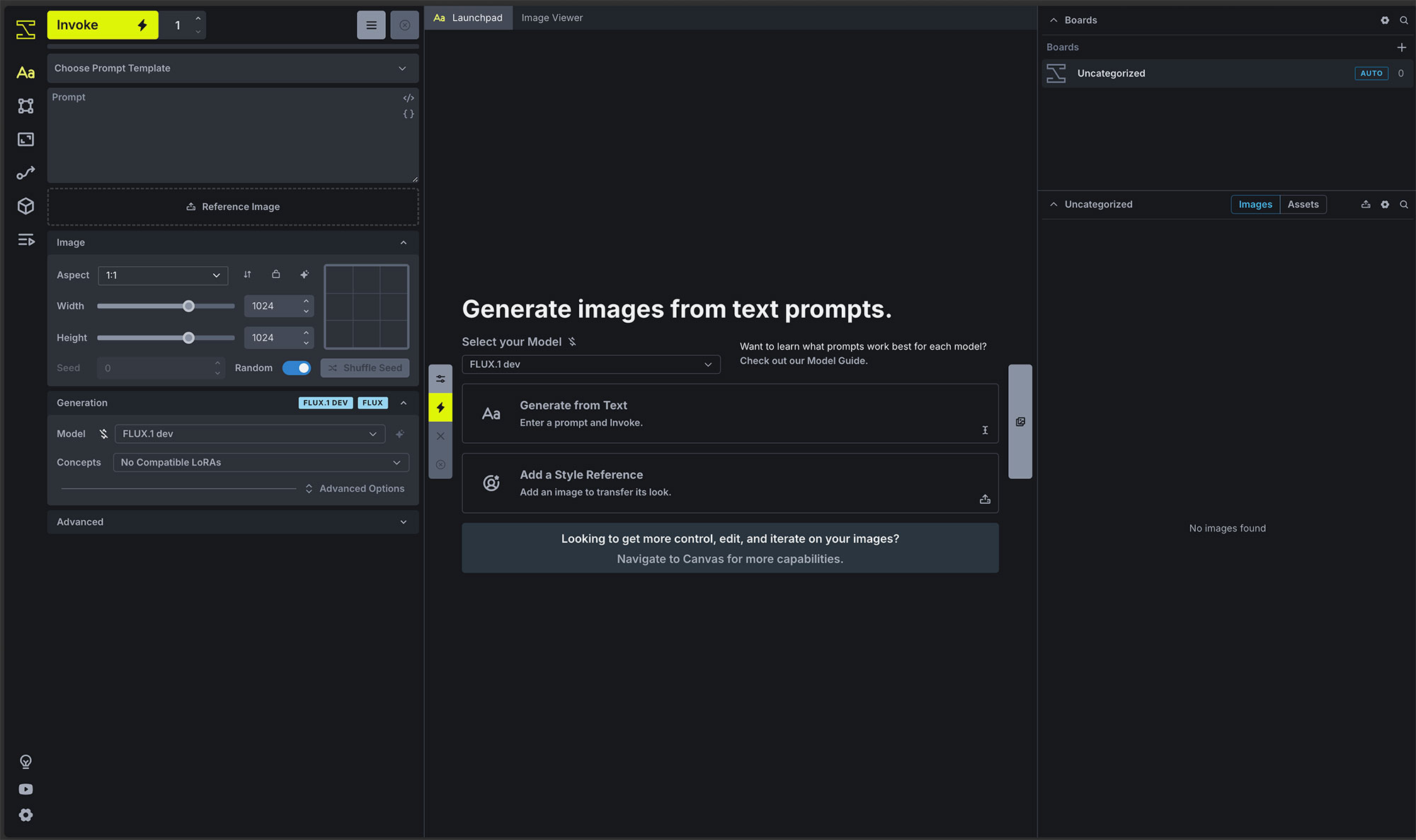Collapse the Generation section
Image resolution: width=1416 pixels, height=840 pixels.
tap(404, 403)
